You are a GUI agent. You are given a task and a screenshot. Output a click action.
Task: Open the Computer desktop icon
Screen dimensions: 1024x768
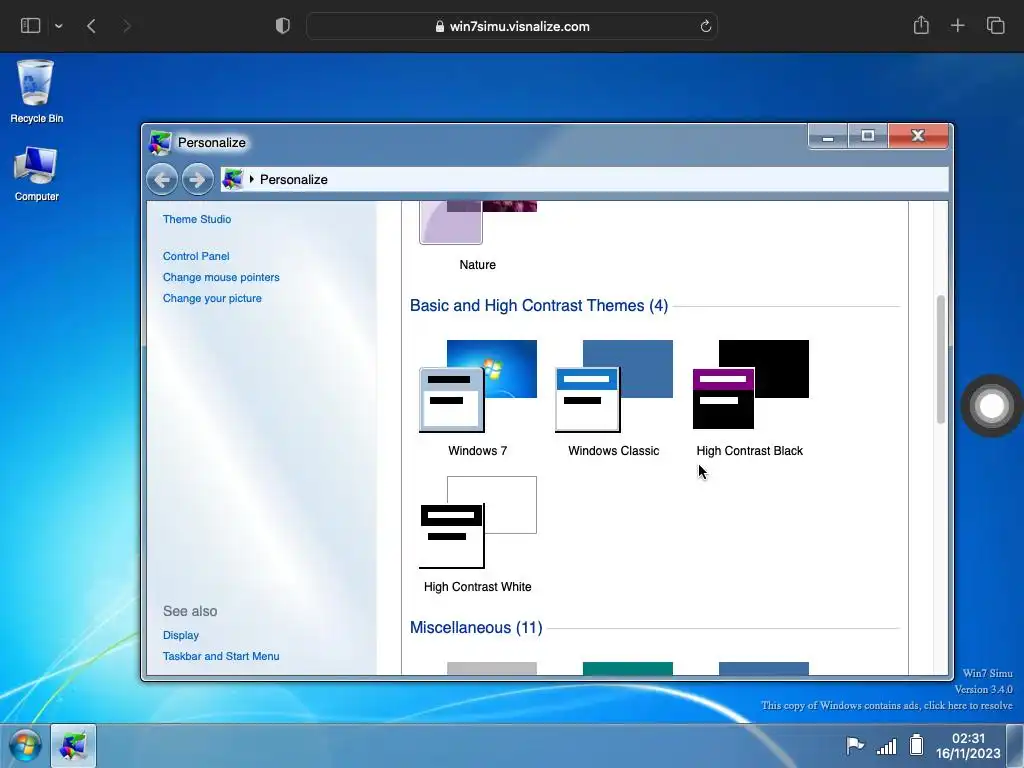(36, 173)
